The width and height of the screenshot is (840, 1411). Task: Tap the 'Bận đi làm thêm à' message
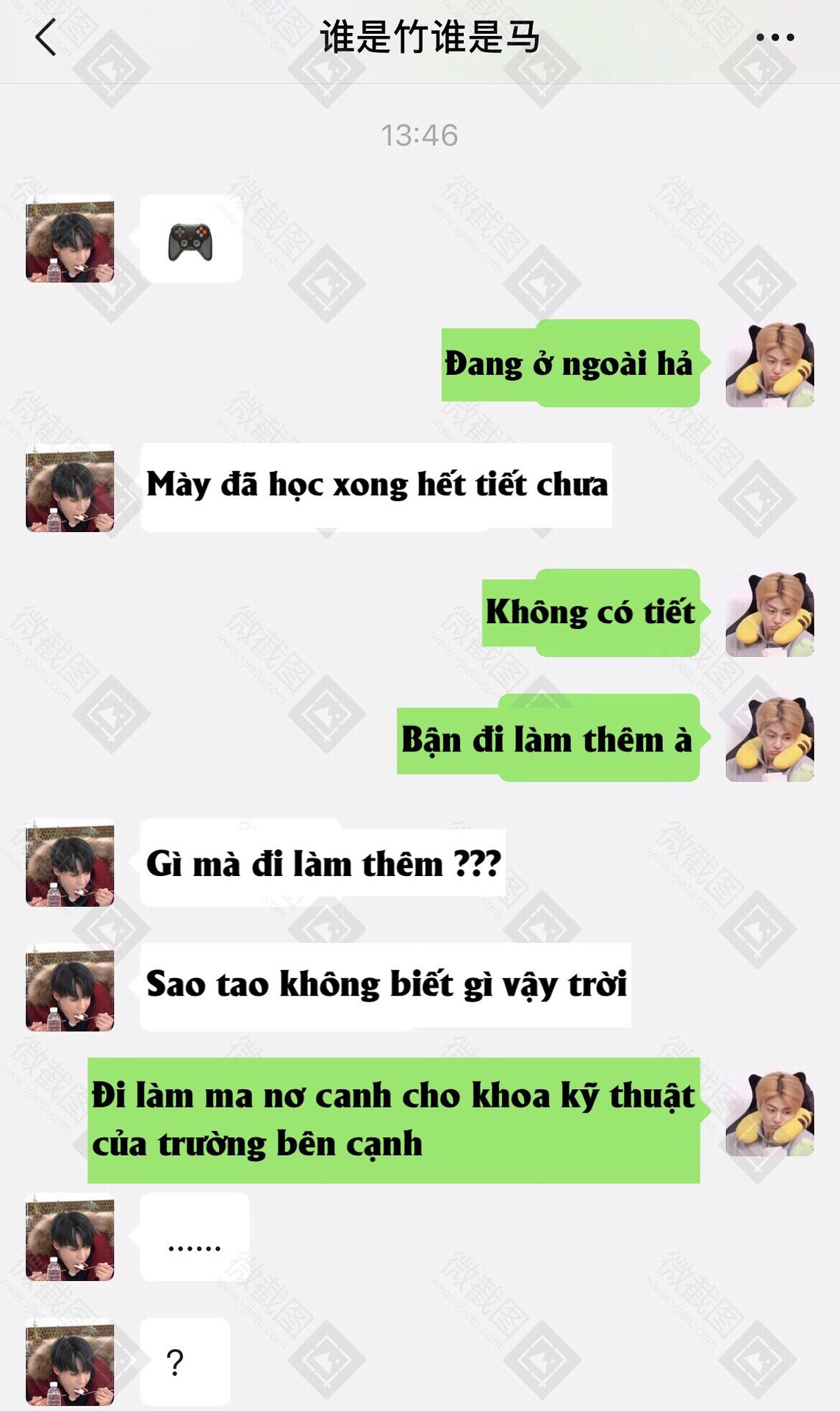coord(548,738)
